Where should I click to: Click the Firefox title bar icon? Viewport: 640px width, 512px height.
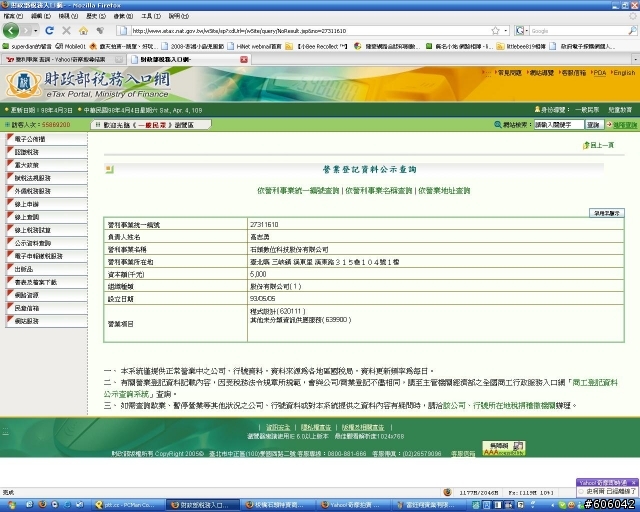coord(4,5)
